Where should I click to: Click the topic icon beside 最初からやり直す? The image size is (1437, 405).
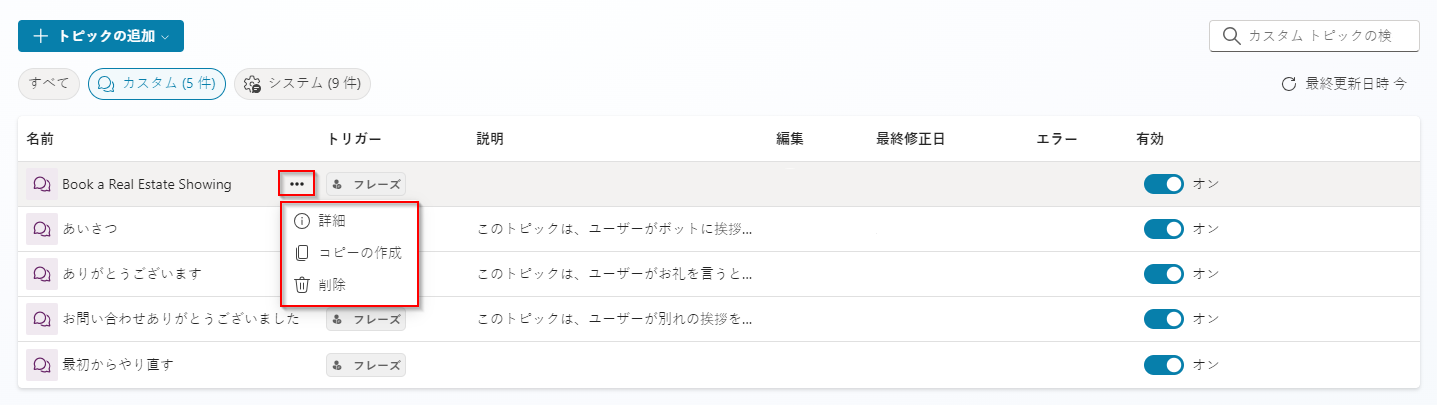tap(42, 365)
